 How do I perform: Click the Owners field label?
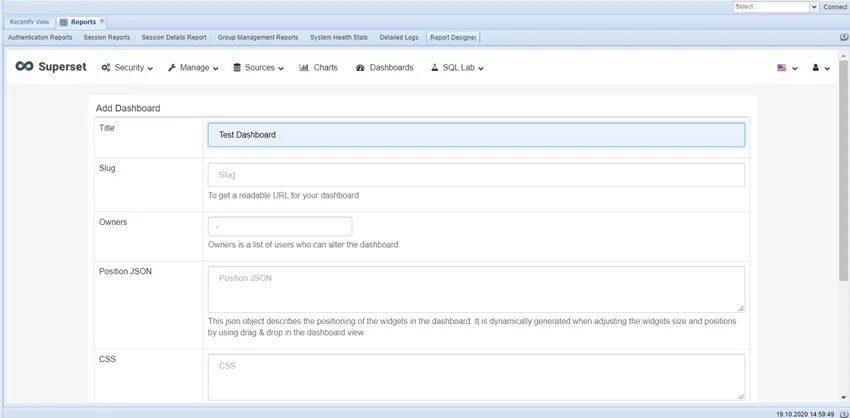(113, 222)
